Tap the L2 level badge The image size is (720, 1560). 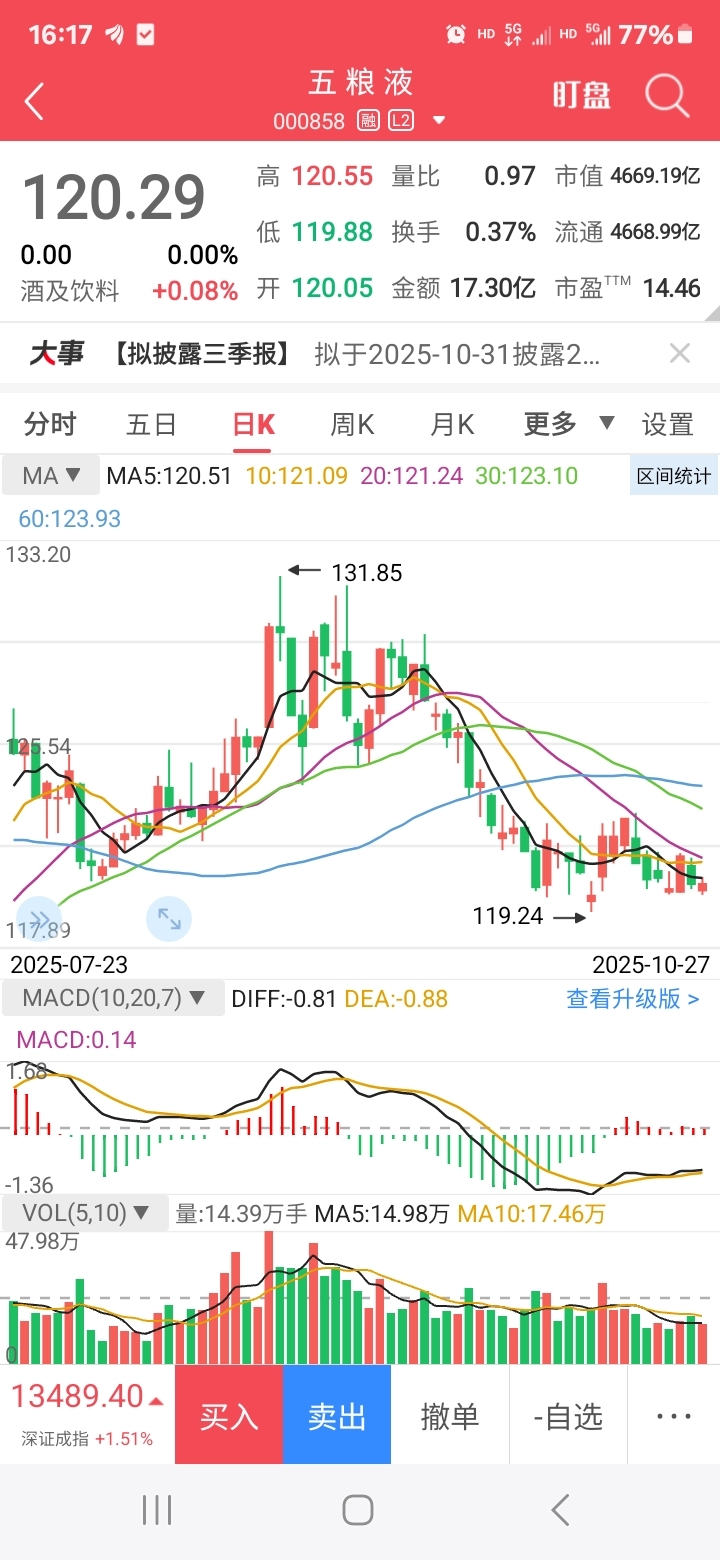coord(400,121)
